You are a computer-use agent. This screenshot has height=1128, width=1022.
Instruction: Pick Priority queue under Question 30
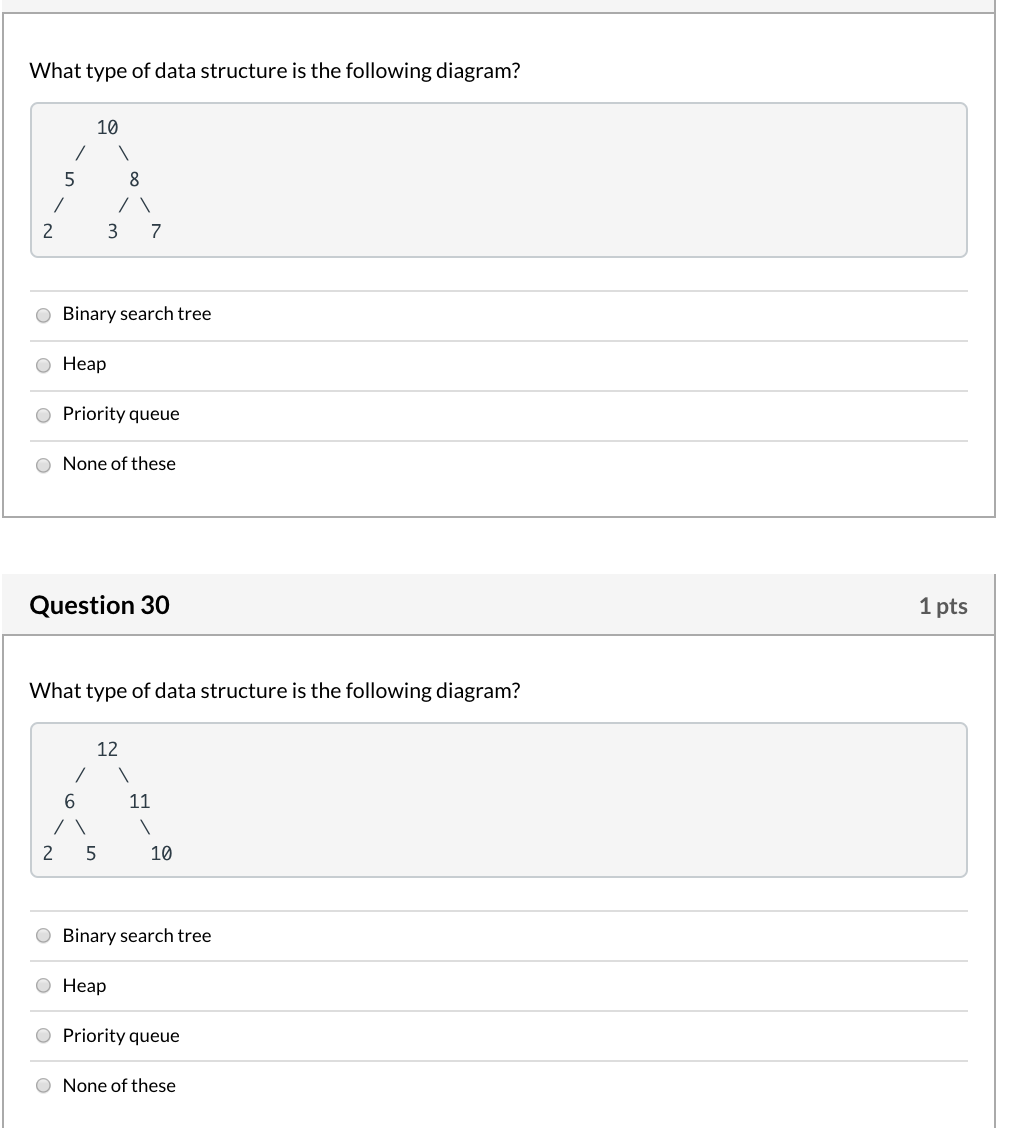point(43,1036)
